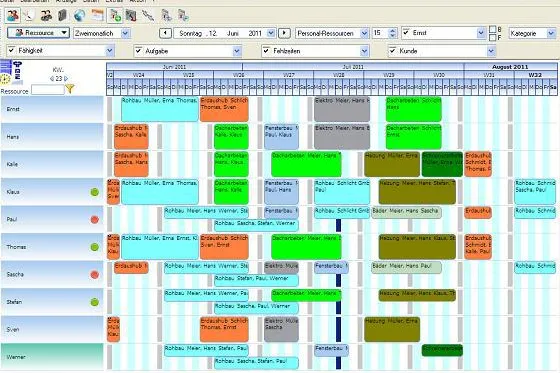
Task: Toggle the Fehlzeiten checkbox
Action: (266, 51)
